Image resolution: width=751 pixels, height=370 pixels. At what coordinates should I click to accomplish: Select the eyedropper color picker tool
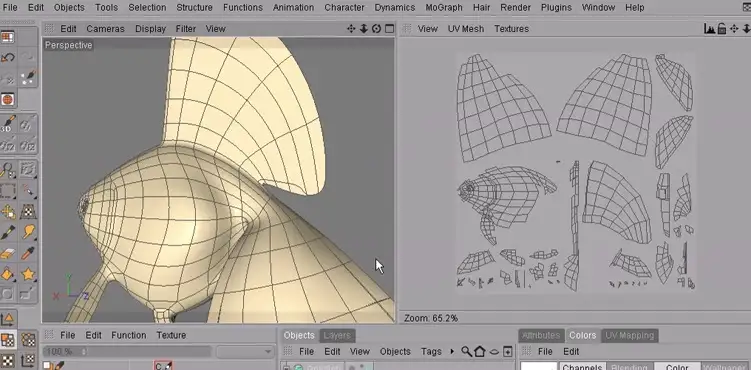28,253
